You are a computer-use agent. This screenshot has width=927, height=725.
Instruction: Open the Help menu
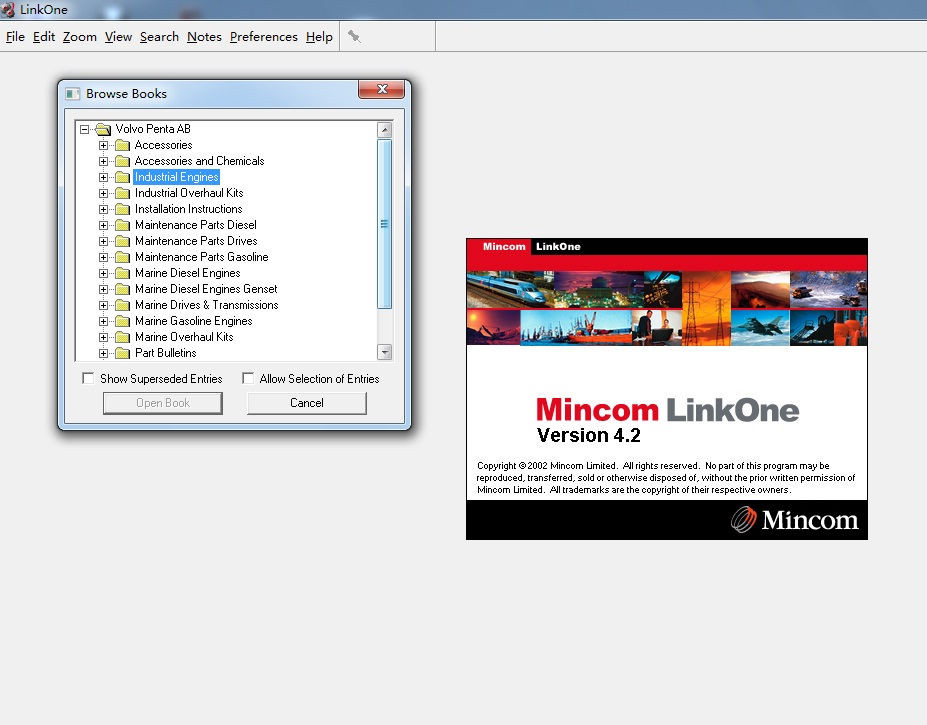tap(319, 37)
